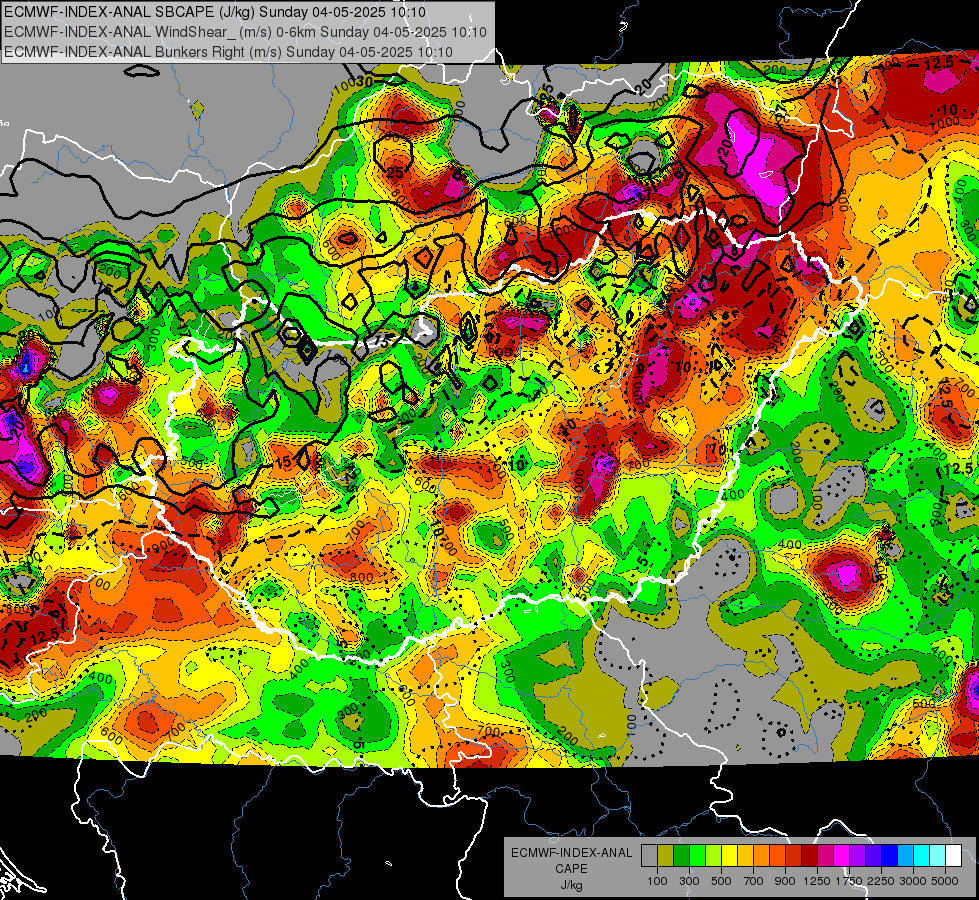Click the legend tick label 1250

point(817,881)
